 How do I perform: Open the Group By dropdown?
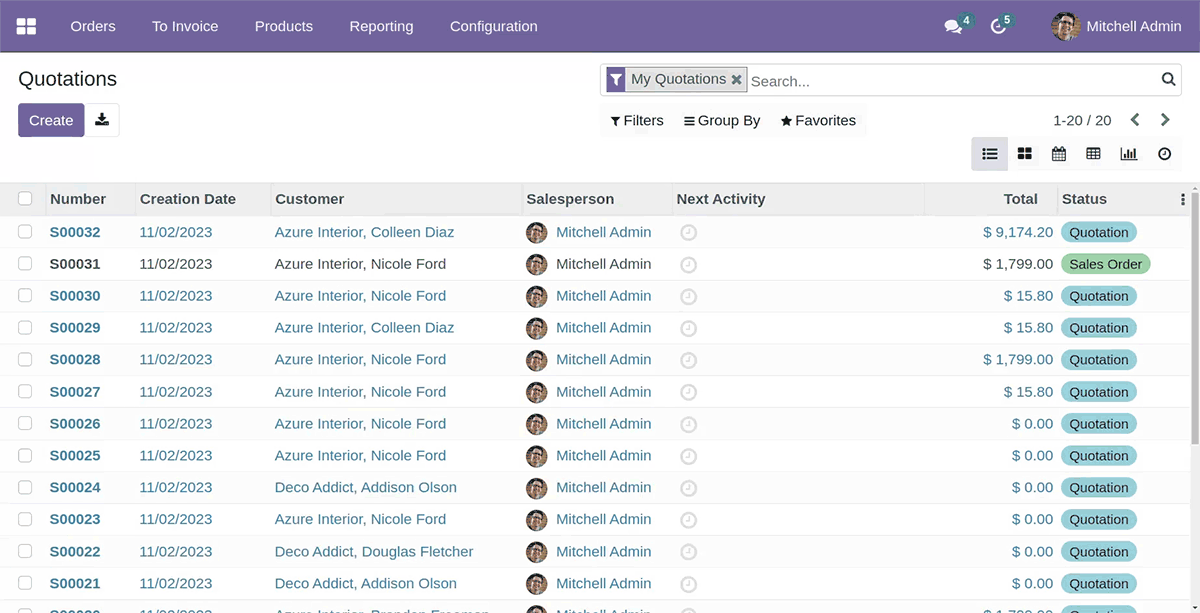722,121
